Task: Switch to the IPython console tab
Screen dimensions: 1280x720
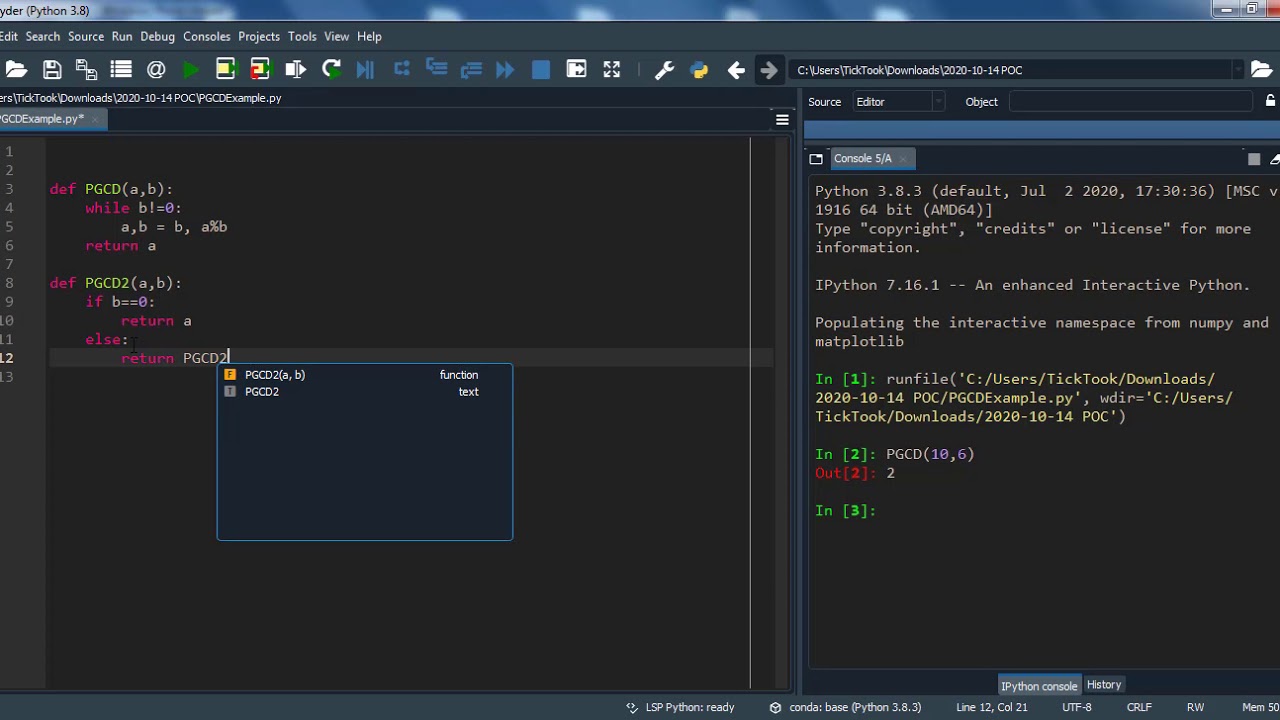Action: coord(1039,686)
